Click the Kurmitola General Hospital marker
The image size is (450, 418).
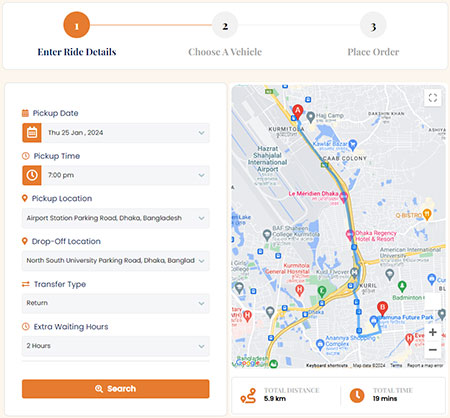pos(300,290)
